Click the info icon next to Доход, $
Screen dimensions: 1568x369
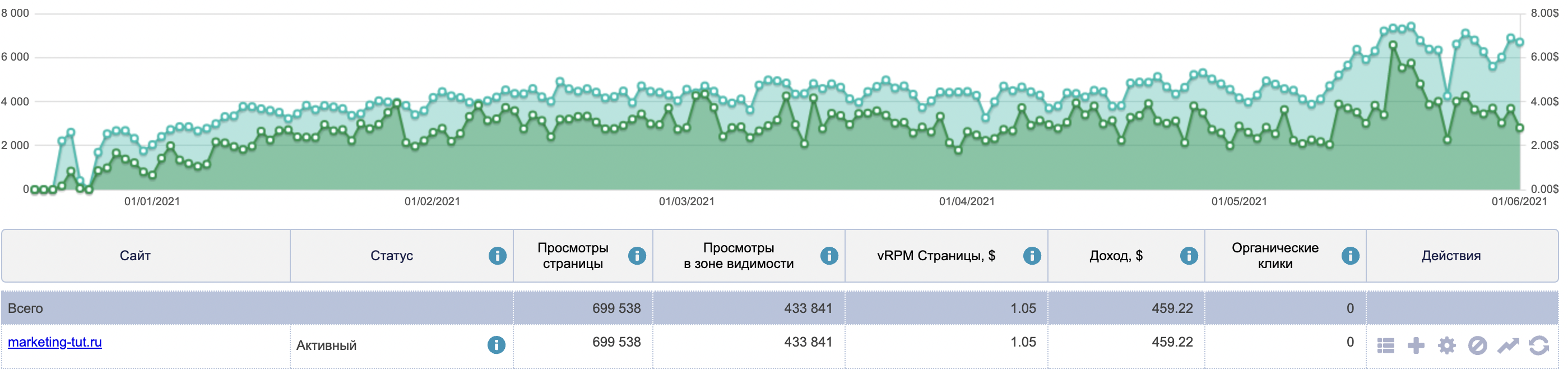click(x=1189, y=256)
